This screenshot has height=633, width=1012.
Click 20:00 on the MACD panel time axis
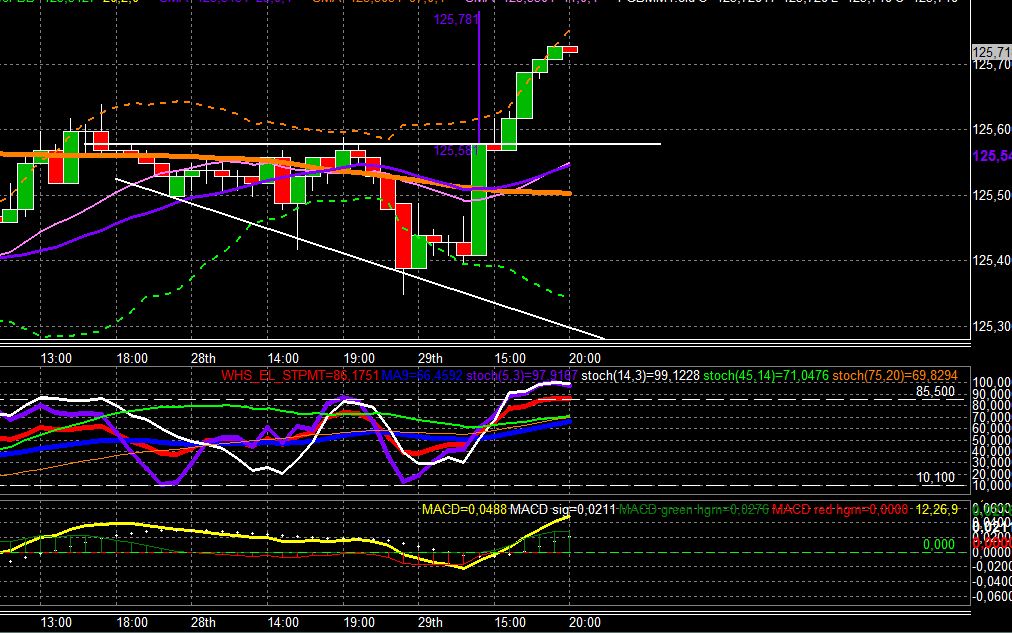585,623
